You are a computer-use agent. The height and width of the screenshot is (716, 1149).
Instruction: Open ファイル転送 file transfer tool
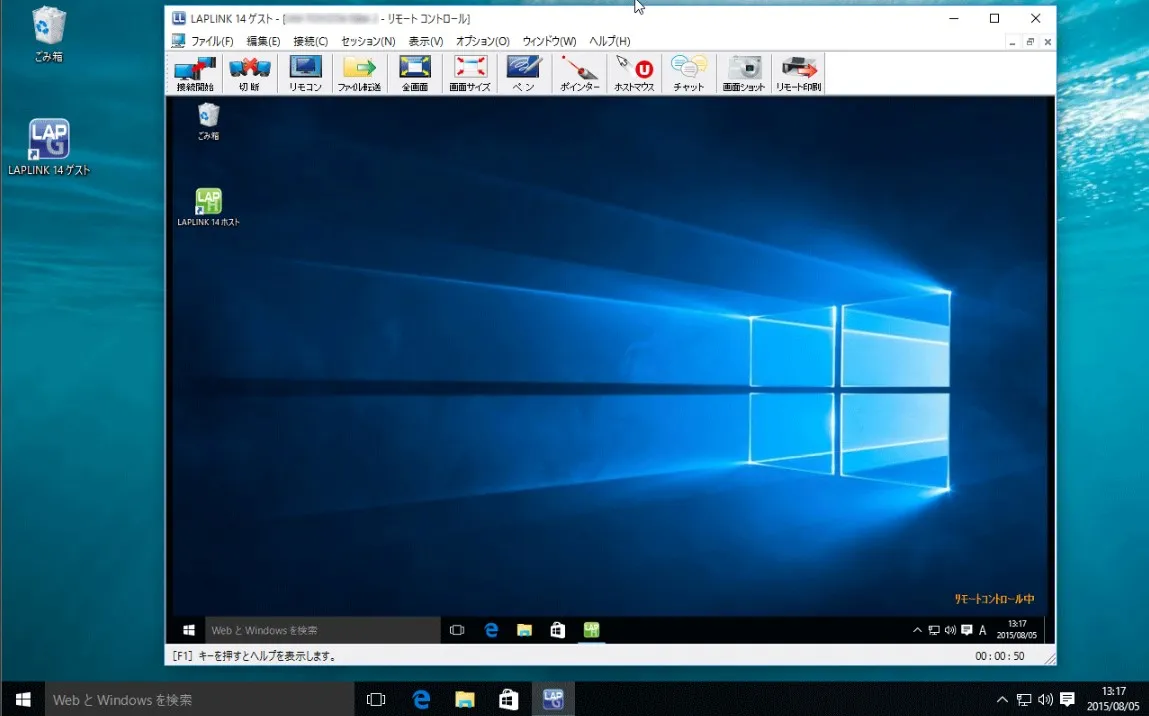click(x=359, y=73)
